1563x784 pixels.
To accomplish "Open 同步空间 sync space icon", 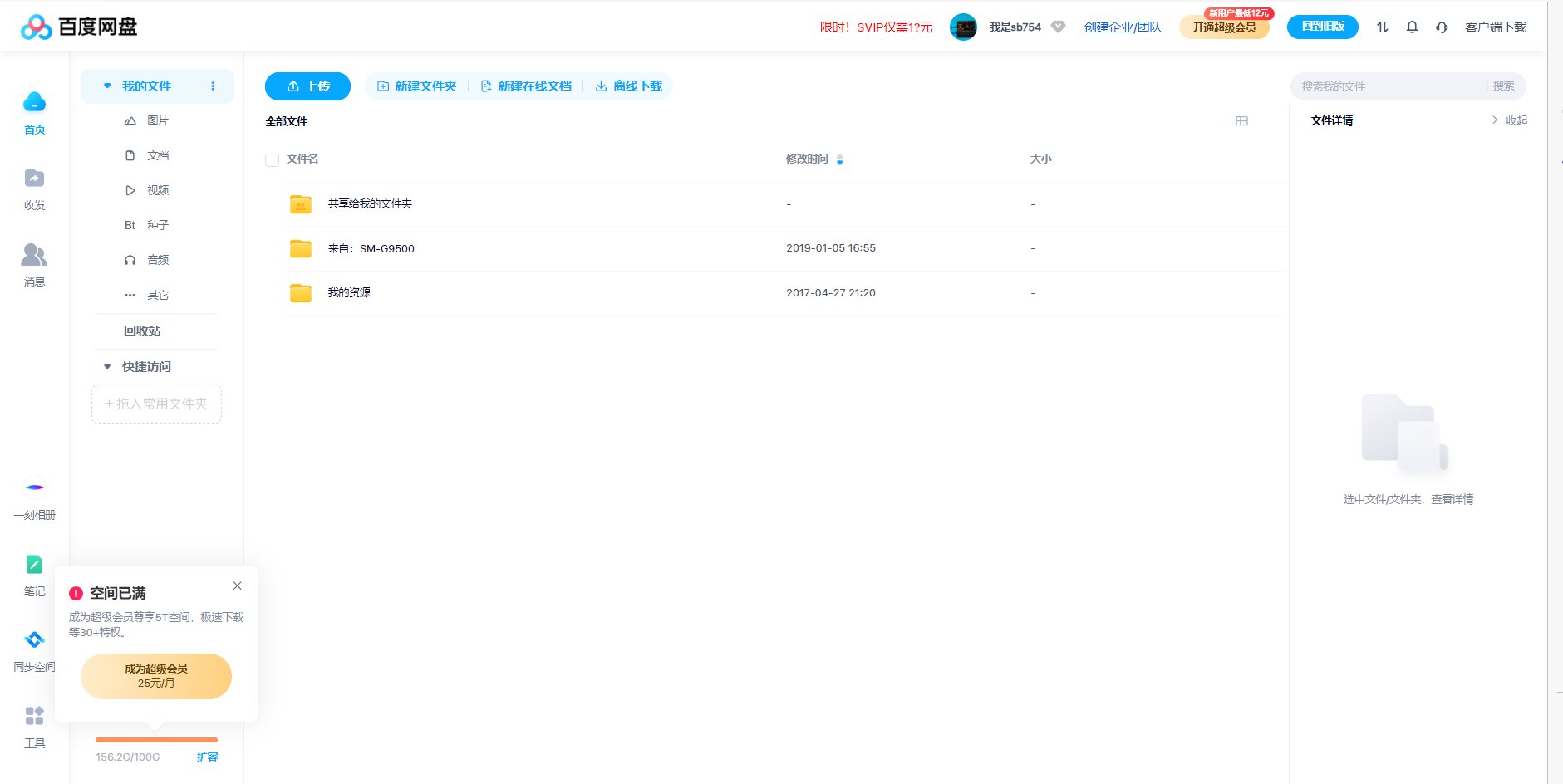I will click(x=34, y=640).
